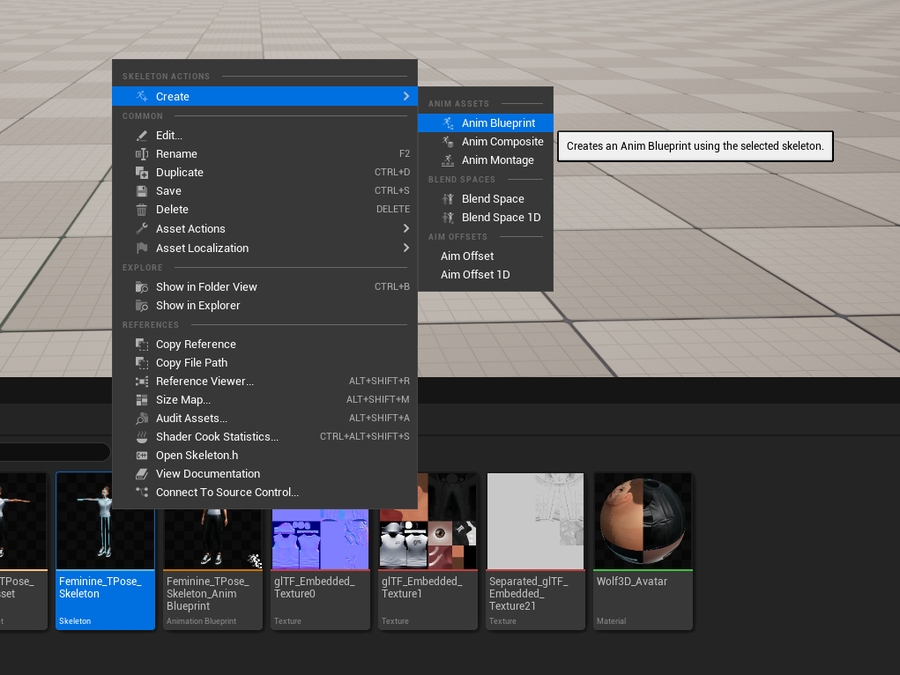Choose Copy File Path option
900x675 pixels.
coord(191,363)
